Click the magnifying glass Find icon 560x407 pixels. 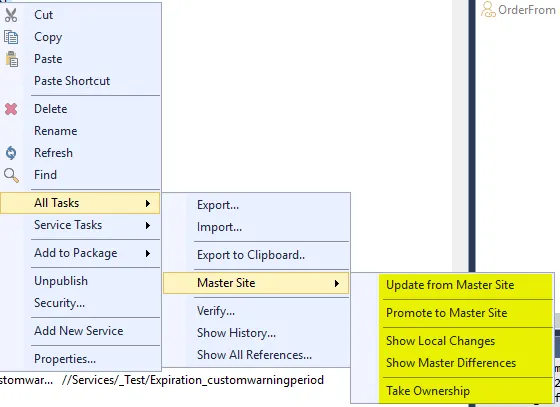tap(11, 175)
